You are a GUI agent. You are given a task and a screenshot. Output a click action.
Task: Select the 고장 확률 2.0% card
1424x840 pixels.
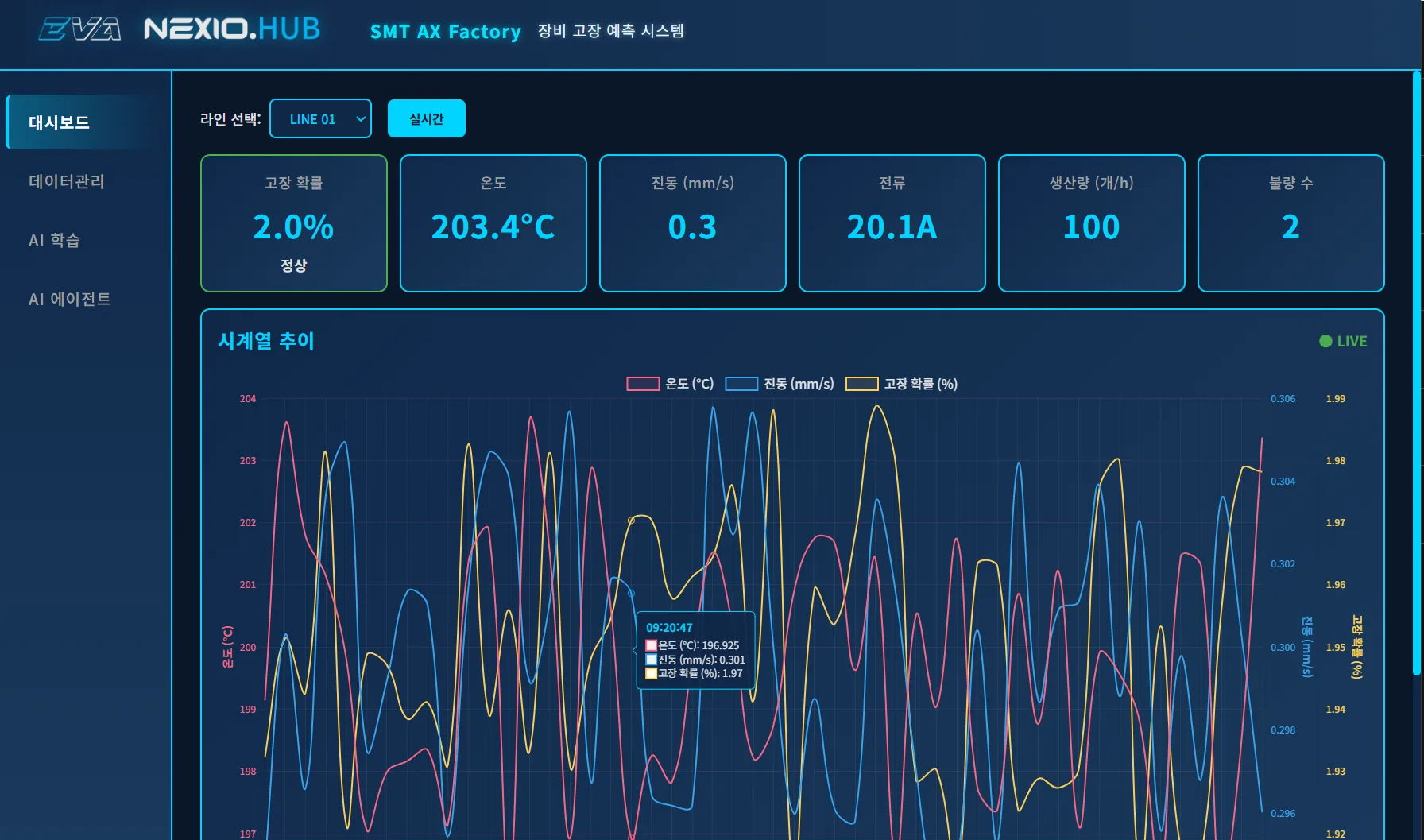[x=294, y=223]
